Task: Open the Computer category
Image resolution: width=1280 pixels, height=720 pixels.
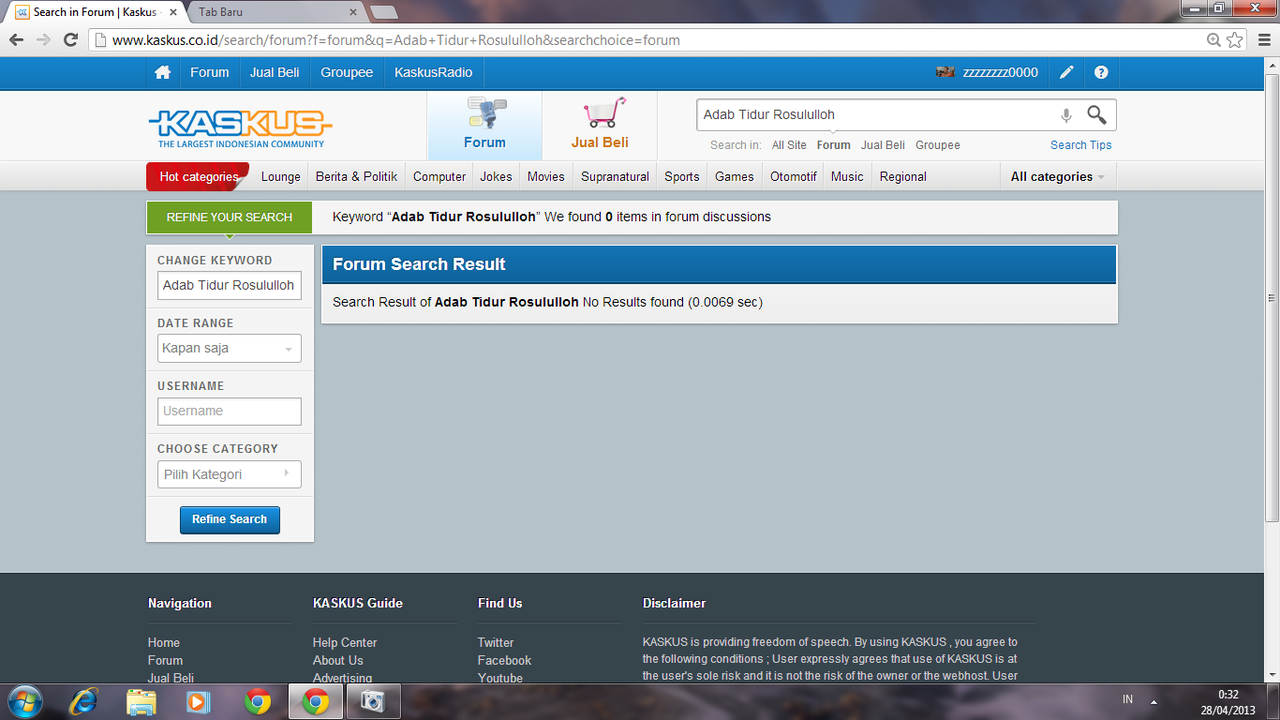Action: click(440, 177)
